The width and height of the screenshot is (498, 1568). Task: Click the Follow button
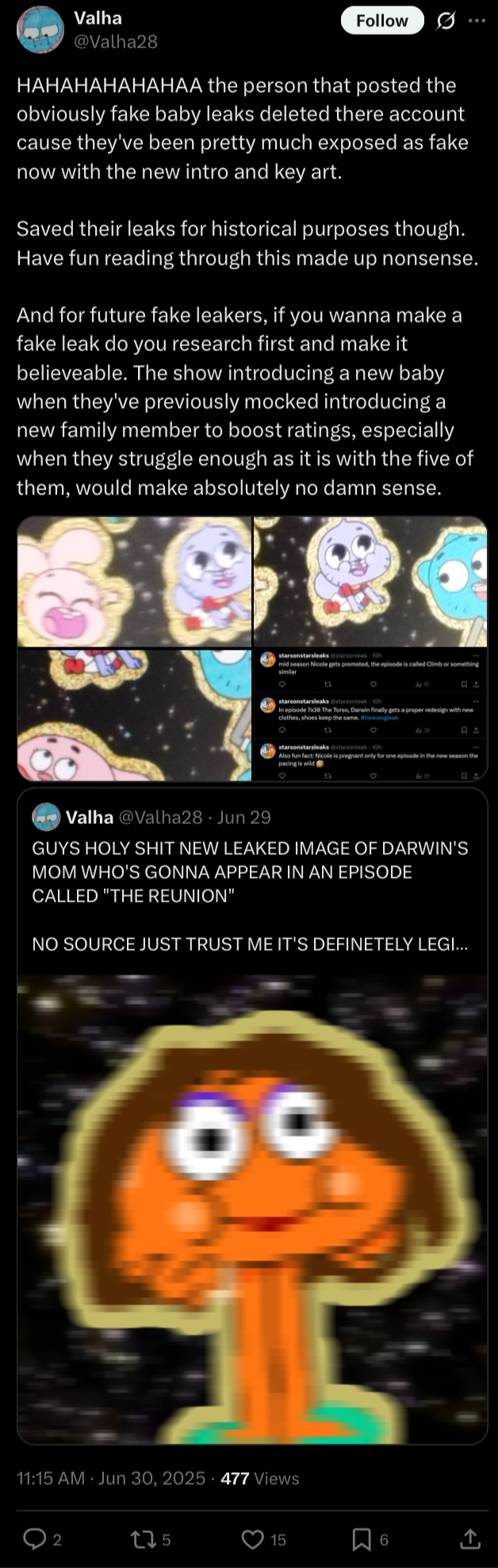click(x=382, y=21)
